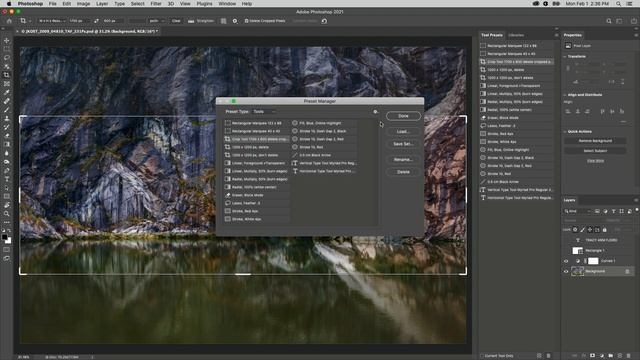The width and height of the screenshot is (640, 360).
Task: Click the Rename... button
Action: [403, 160]
